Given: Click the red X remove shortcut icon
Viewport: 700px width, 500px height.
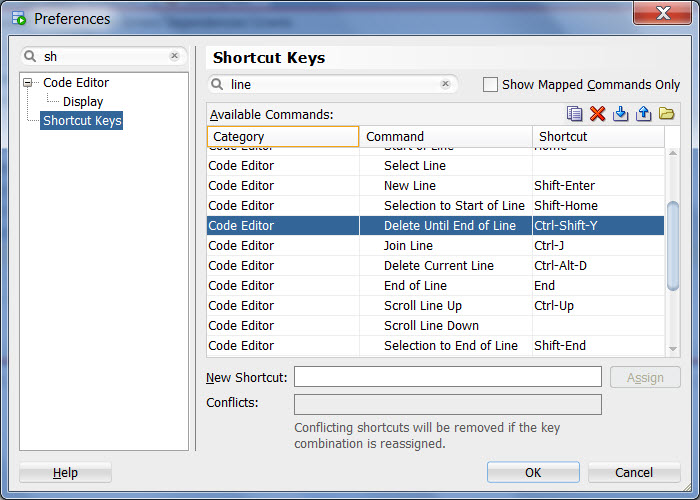Looking at the screenshot, I should pyautogui.click(x=598, y=114).
